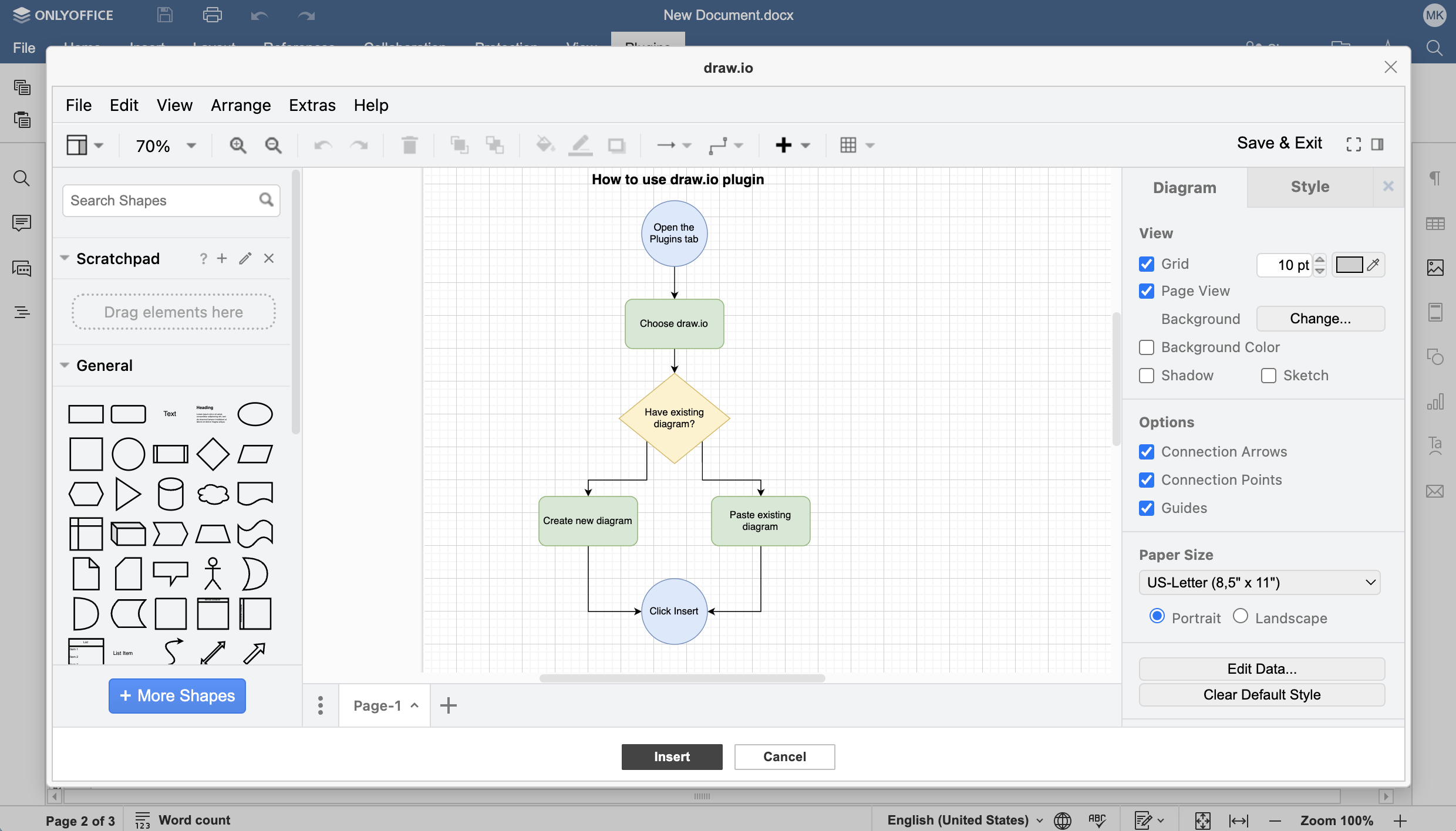Image resolution: width=1456 pixels, height=831 pixels.
Task: Select the cylinder shape in General
Action: [170, 494]
